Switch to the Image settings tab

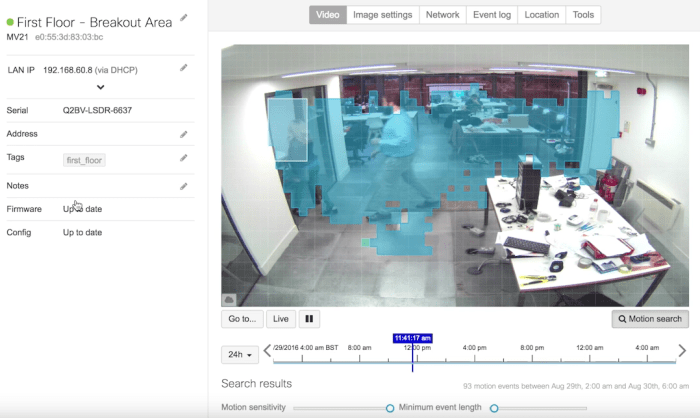pos(382,15)
